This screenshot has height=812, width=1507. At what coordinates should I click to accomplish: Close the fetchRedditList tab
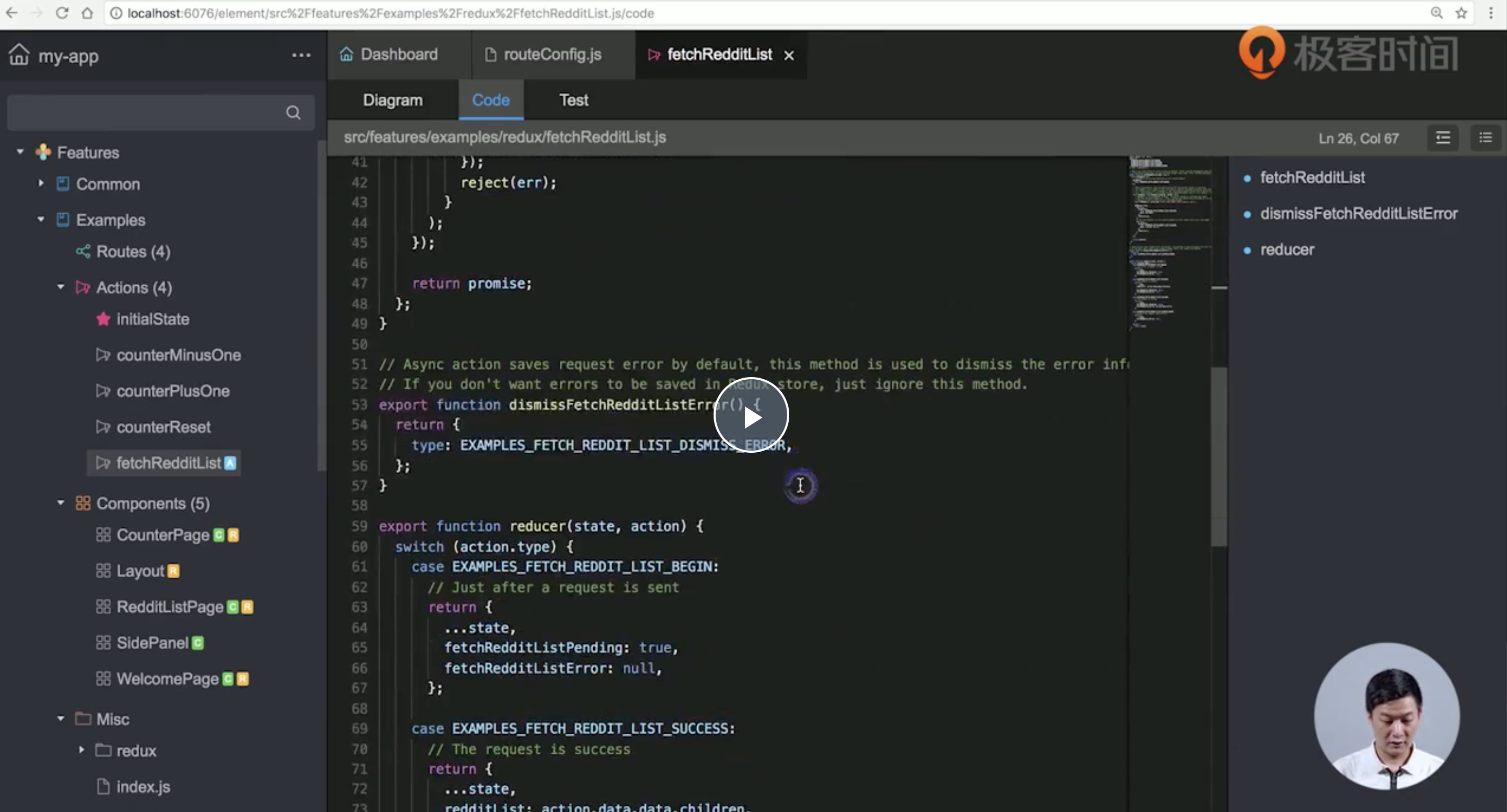(x=789, y=56)
